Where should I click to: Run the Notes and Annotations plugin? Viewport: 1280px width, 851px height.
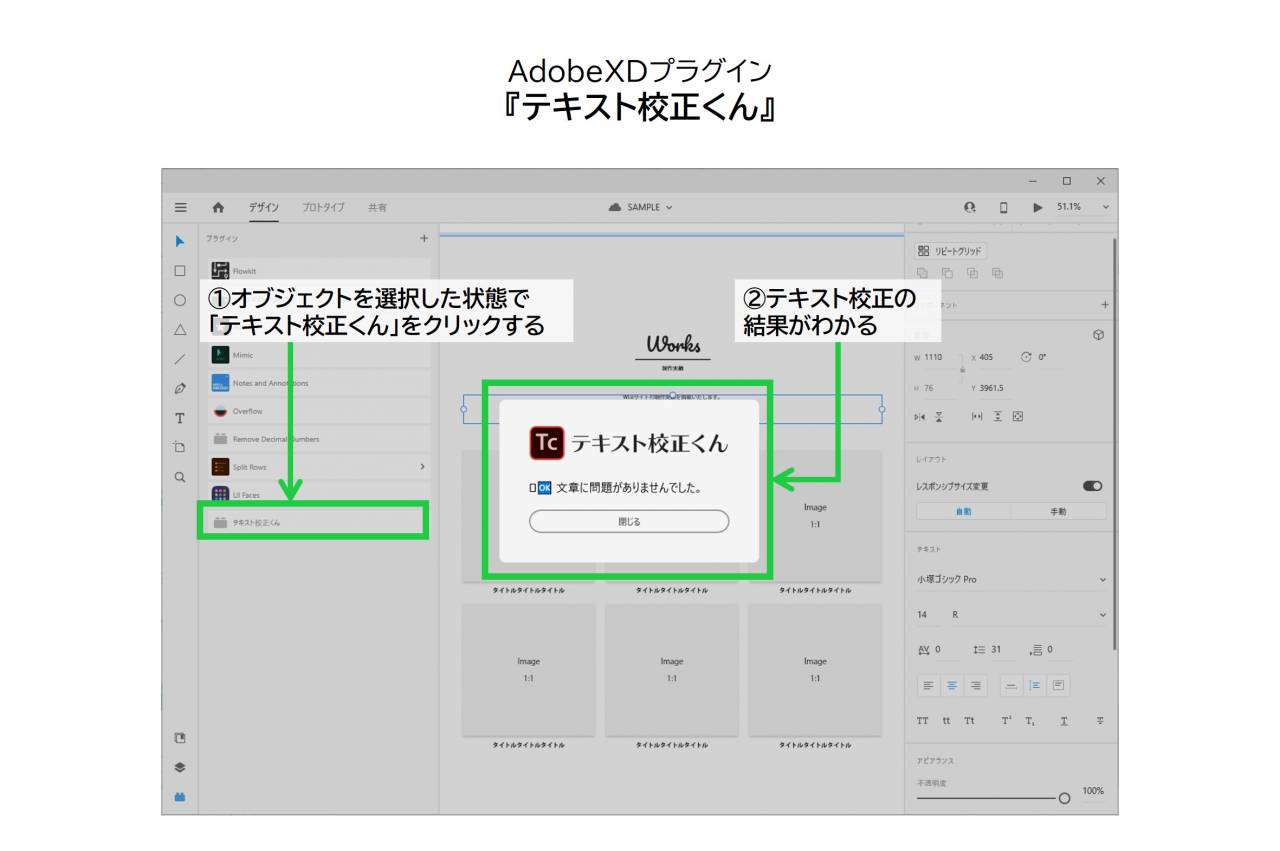(x=319, y=383)
